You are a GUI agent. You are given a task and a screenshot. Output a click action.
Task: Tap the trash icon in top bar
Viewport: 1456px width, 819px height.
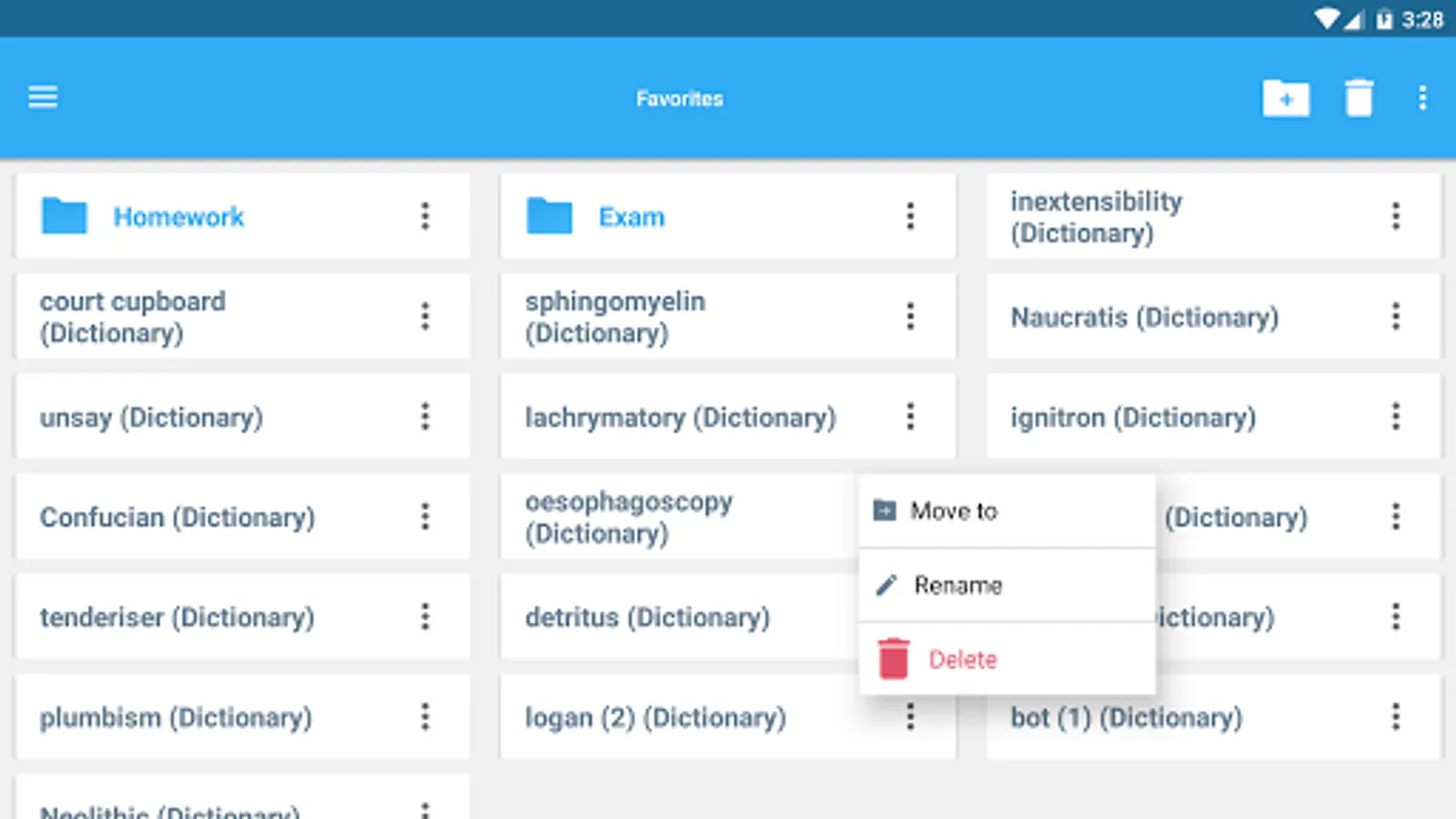(x=1359, y=98)
